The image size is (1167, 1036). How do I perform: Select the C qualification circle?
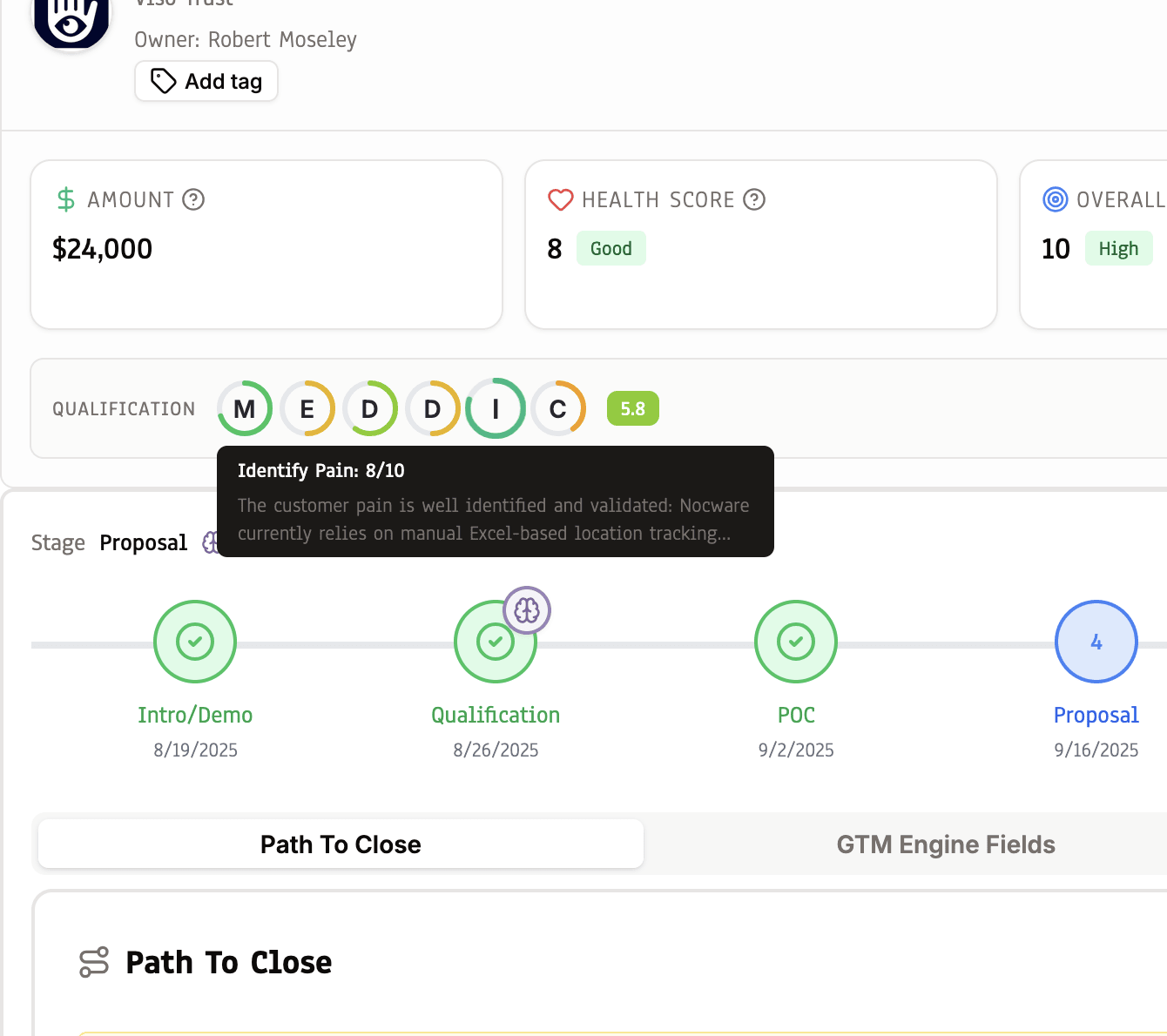(x=558, y=408)
